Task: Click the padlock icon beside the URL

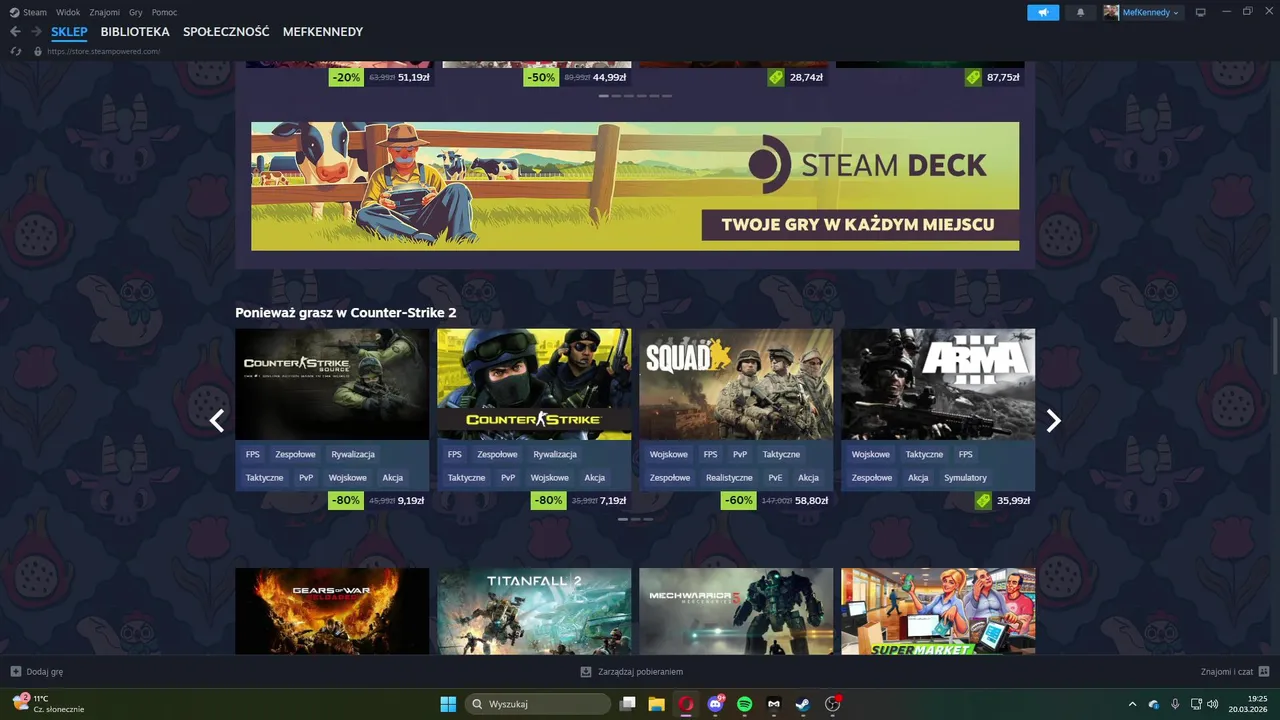Action: (38, 51)
